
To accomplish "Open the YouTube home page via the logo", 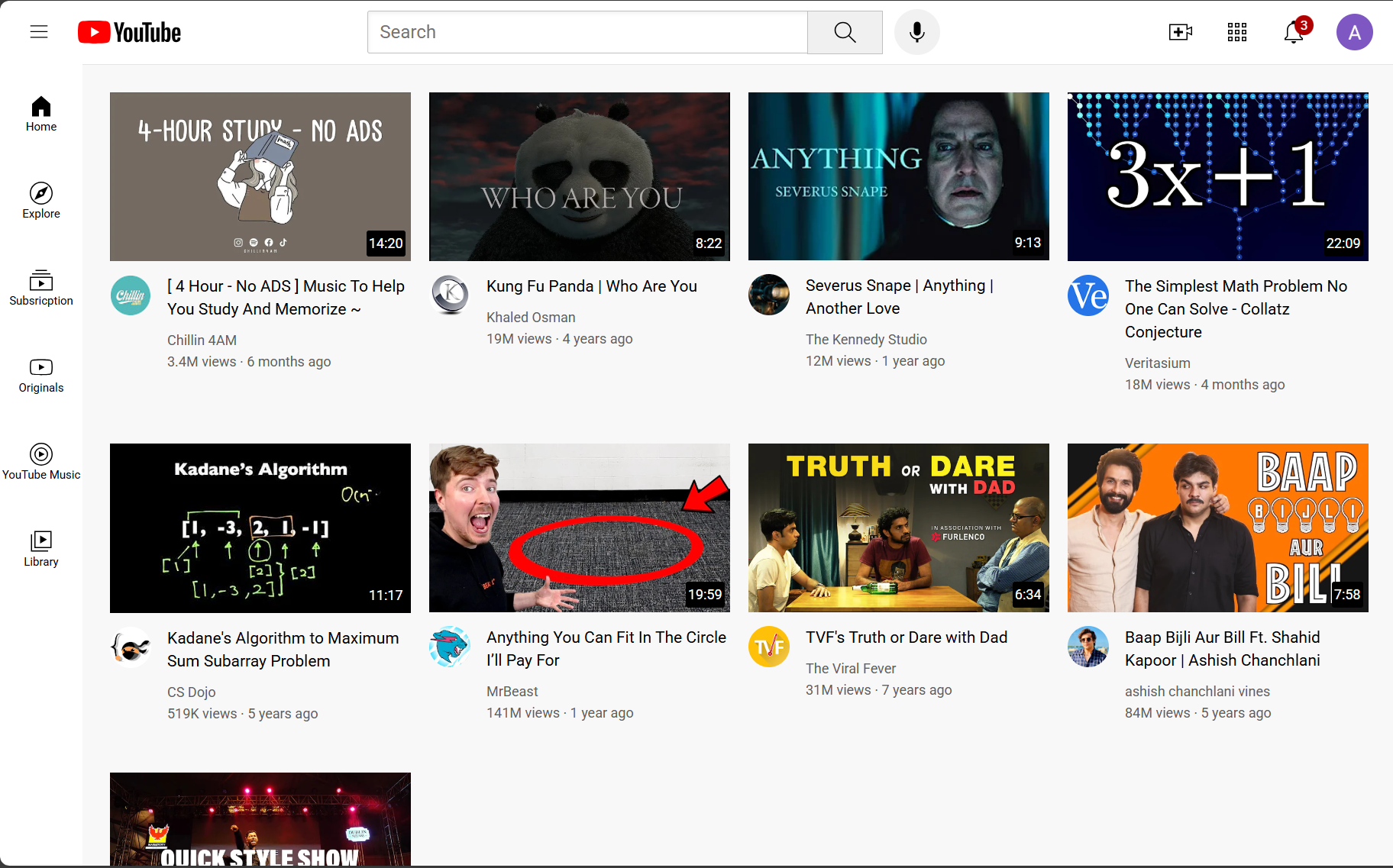I will (x=128, y=31).
